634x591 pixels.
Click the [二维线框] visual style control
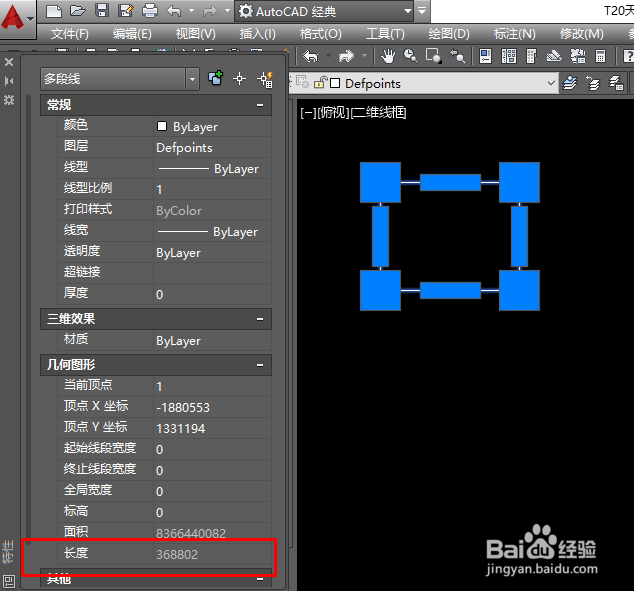tap(378, 113)
